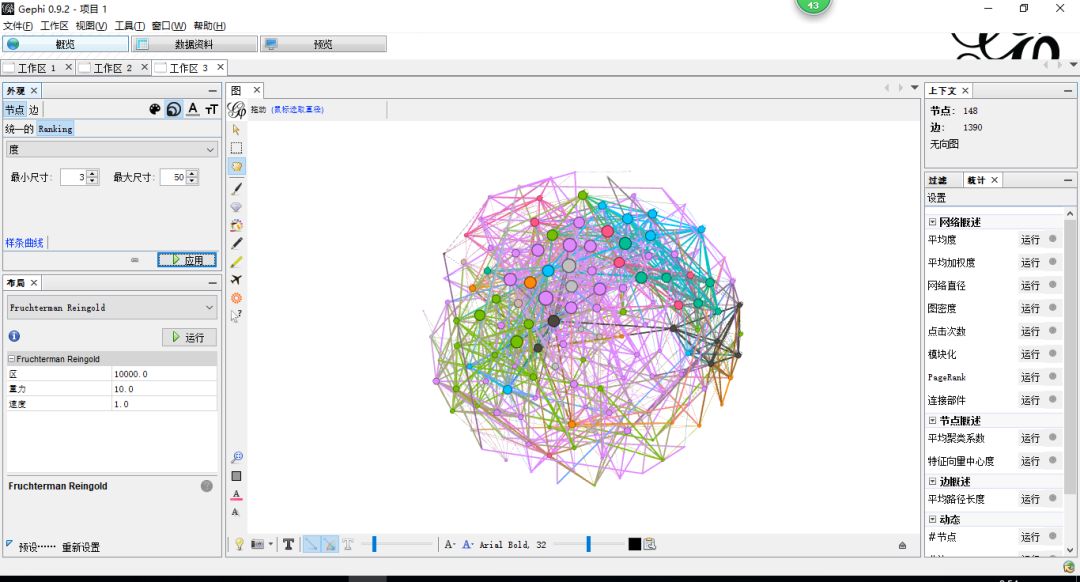Collapse the 节点概述 section
1080x582 pixels.
[933, 420]
